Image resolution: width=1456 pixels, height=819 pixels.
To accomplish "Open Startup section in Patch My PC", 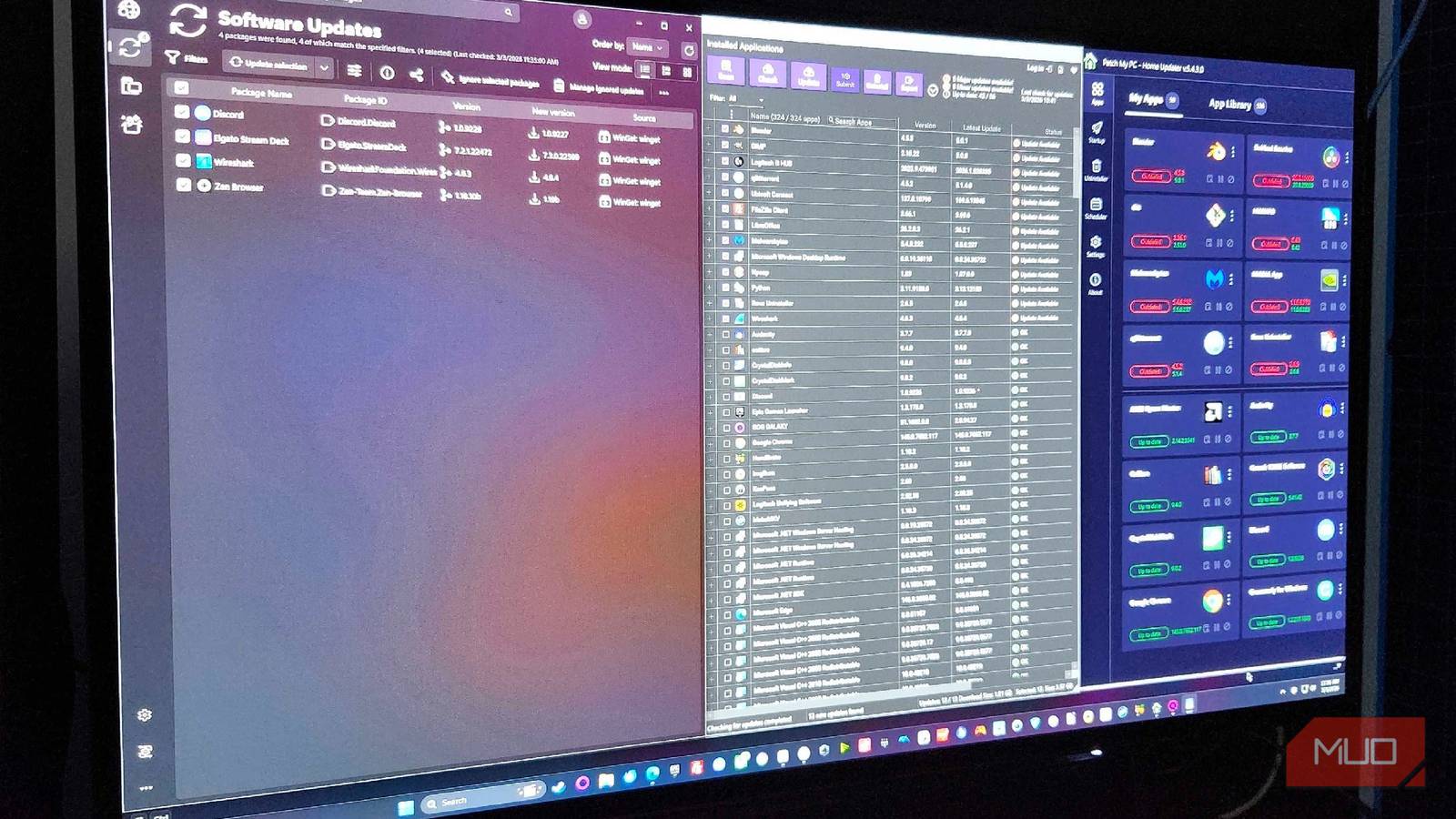I will [x=1097, y=132].
